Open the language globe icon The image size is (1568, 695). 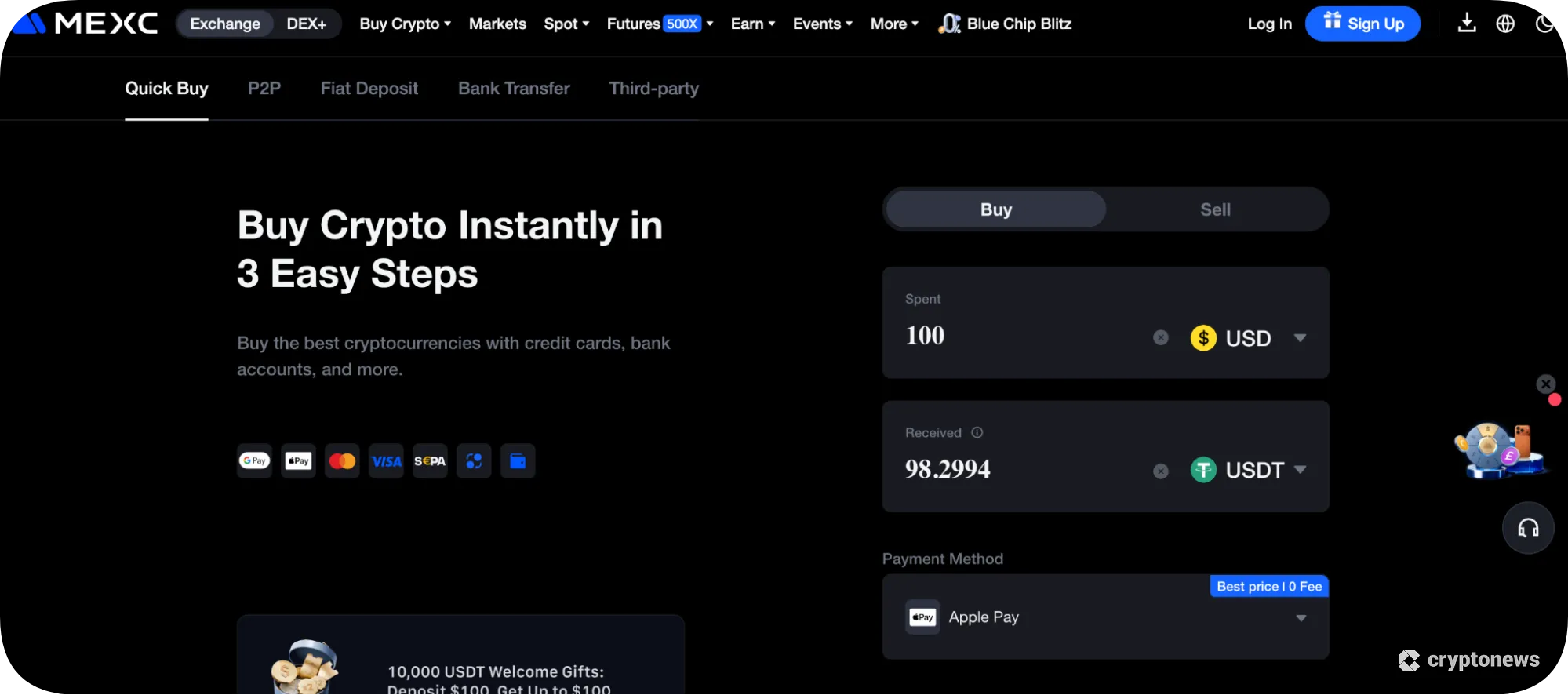tap(1504, 24)
